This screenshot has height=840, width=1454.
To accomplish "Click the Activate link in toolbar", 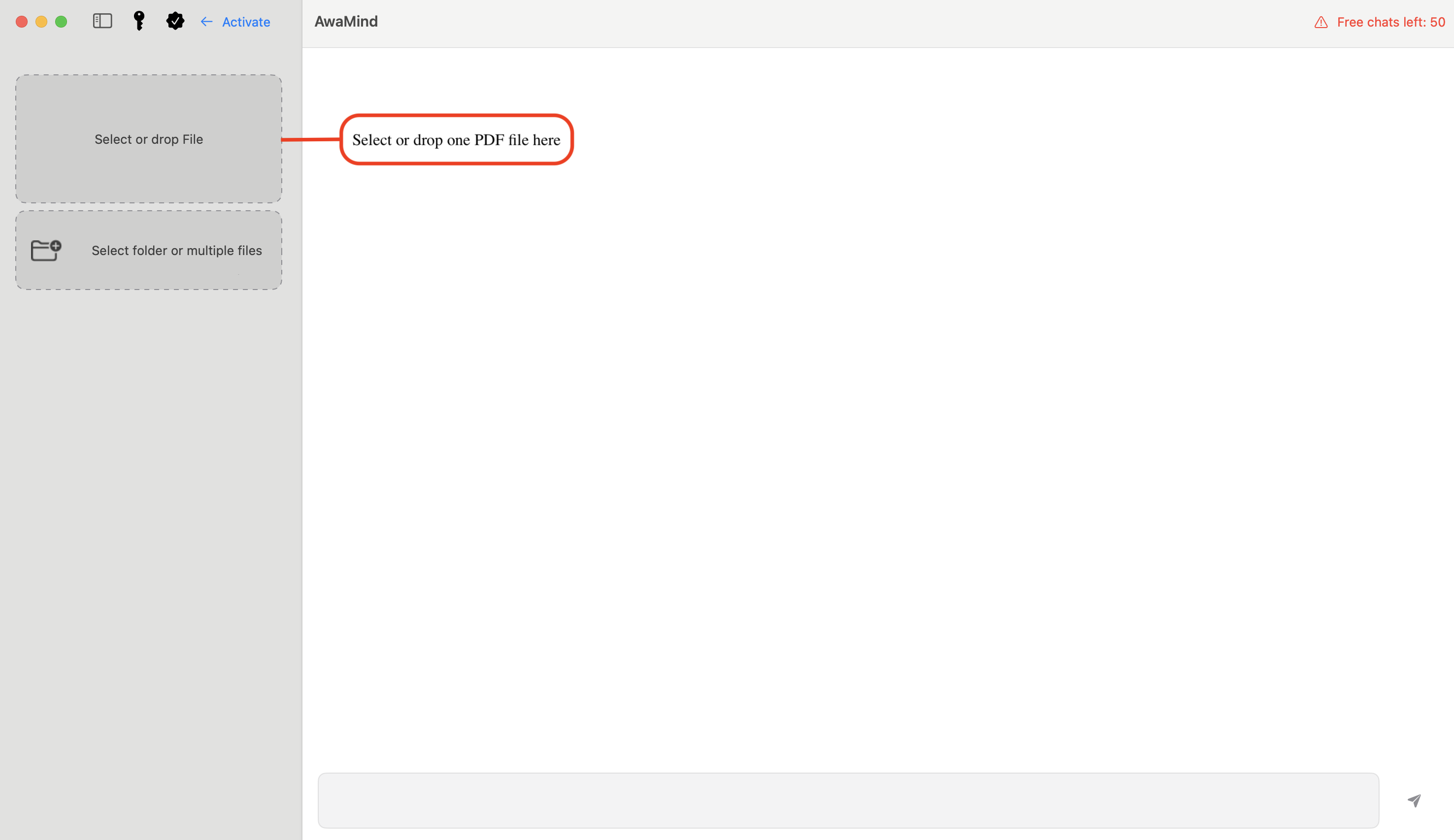I will (246, 21).
